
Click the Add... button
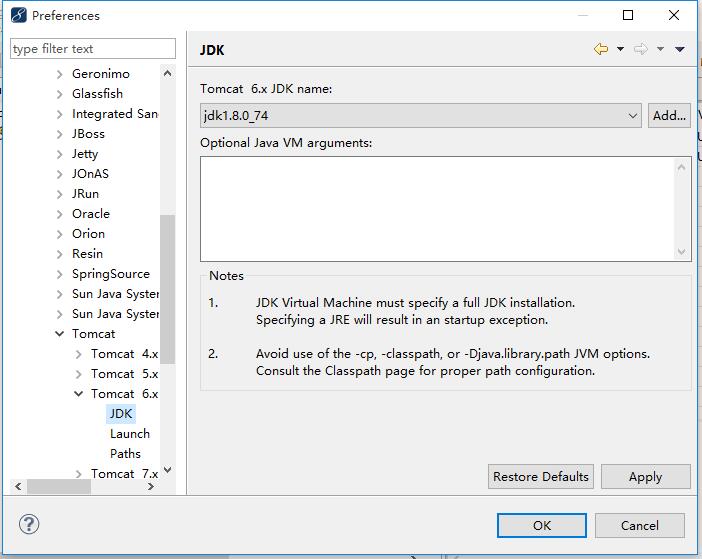[x=669, y=115]
